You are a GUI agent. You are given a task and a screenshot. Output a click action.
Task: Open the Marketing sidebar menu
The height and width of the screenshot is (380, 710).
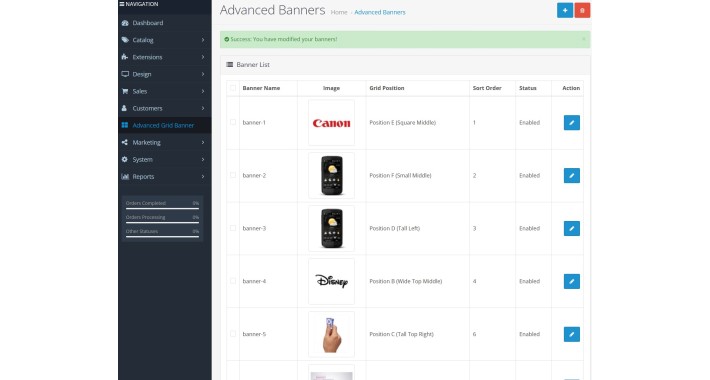pyautogui.click(x=164, y=142)
